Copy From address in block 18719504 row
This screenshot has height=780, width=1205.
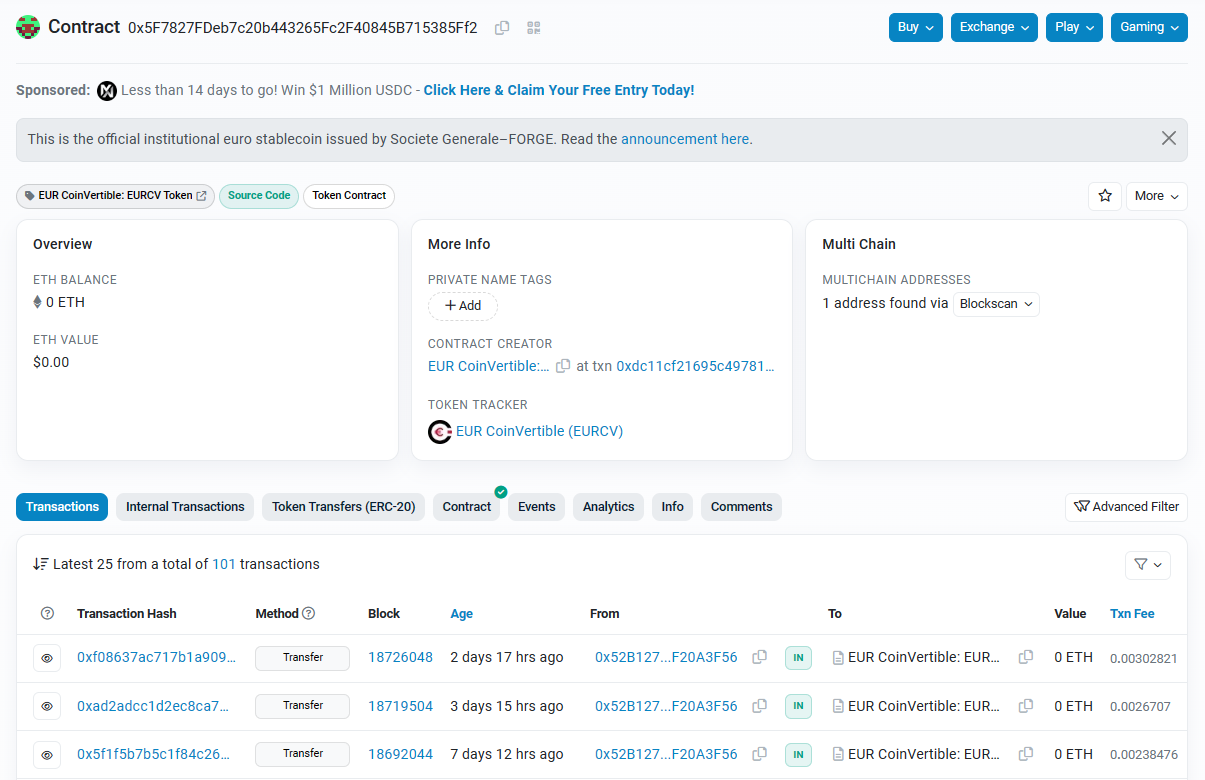coord(760,706)
